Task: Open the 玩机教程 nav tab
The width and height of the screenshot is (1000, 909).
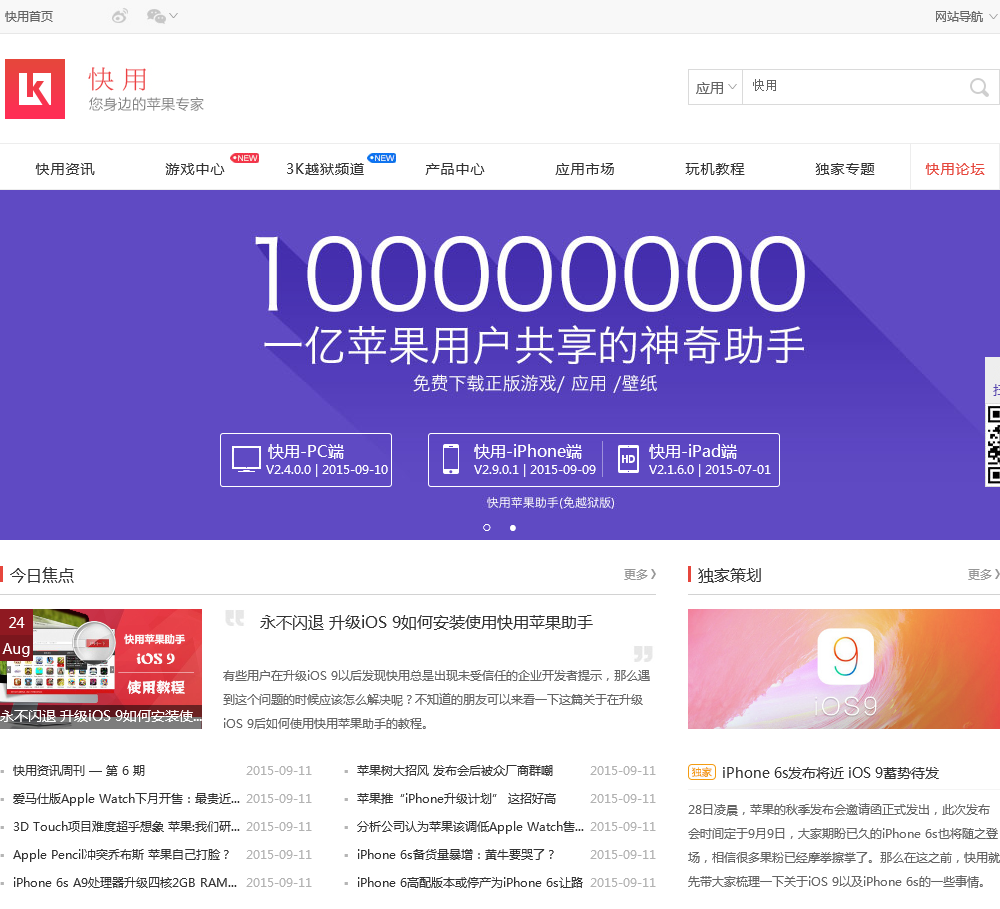Action: (715, 169)
